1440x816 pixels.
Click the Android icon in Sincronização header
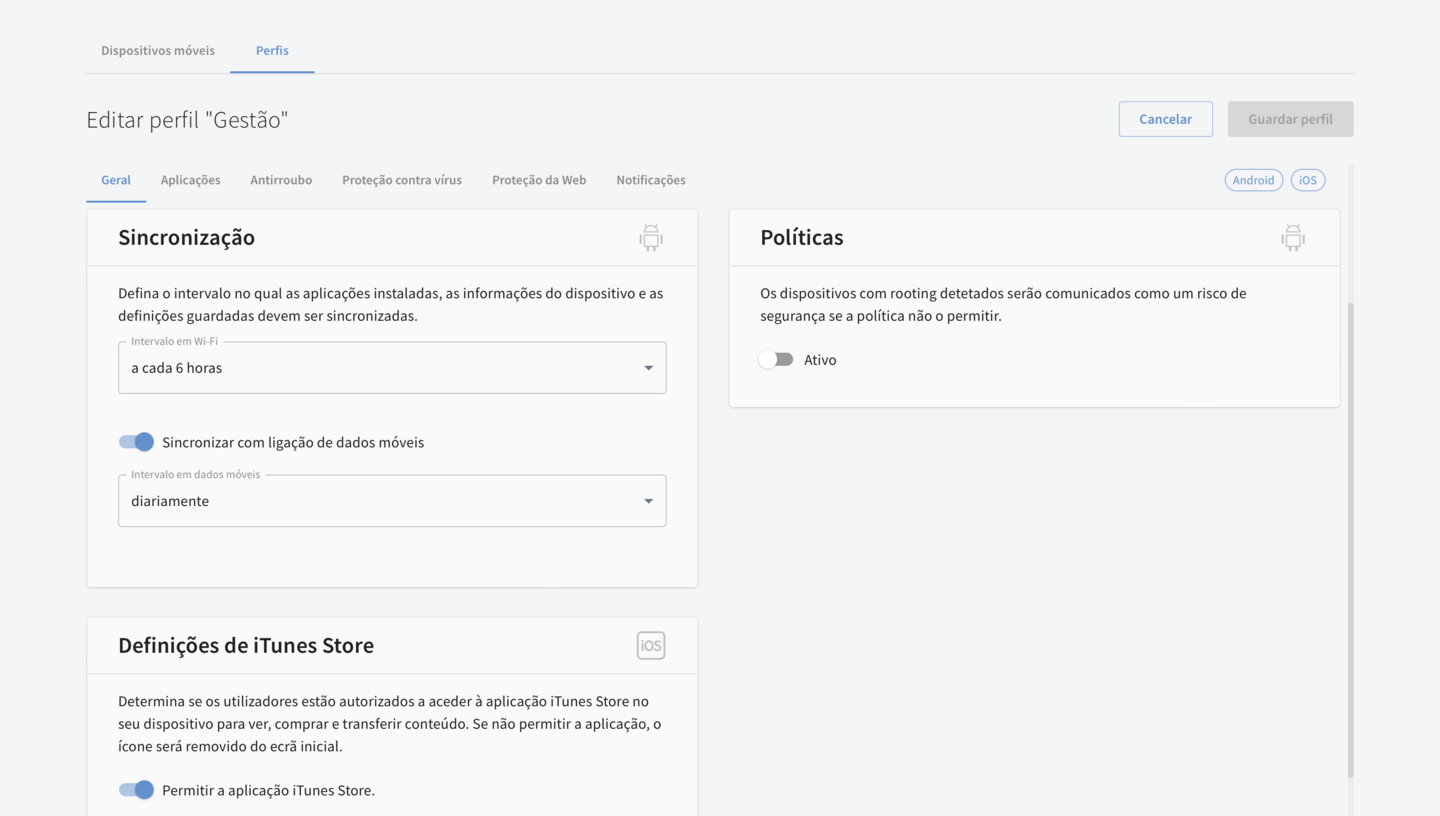(x=651, y=238)
